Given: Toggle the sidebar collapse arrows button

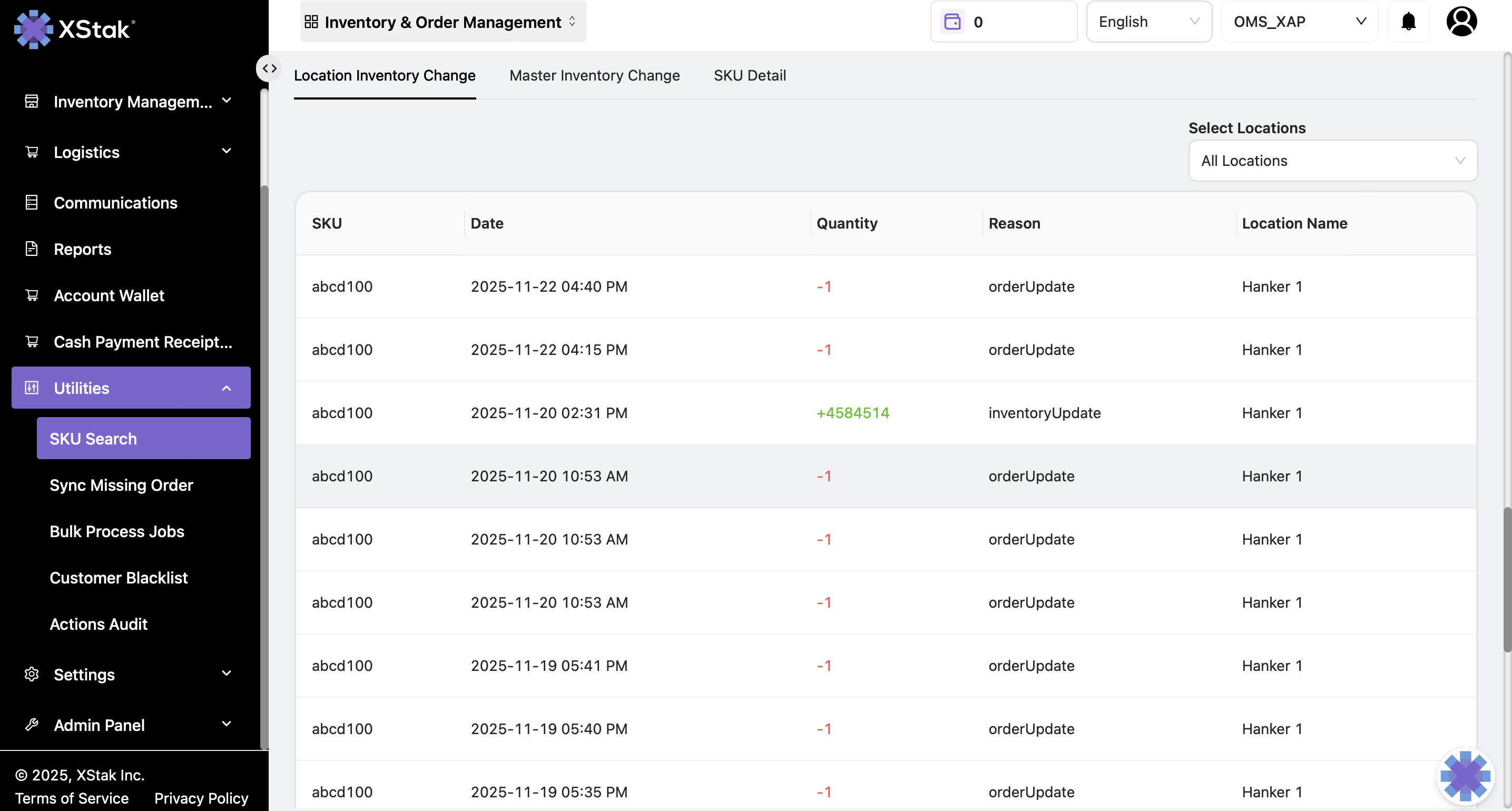Looking at the screenshot, I should pyautogui.click(x=269, y=68).
